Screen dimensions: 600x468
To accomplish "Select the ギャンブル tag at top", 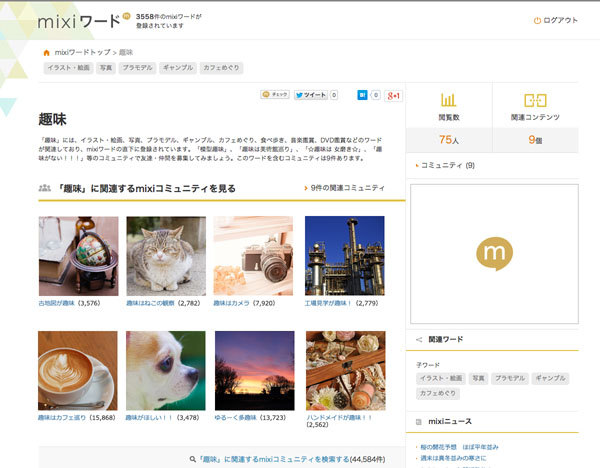I will coord(178,67).
